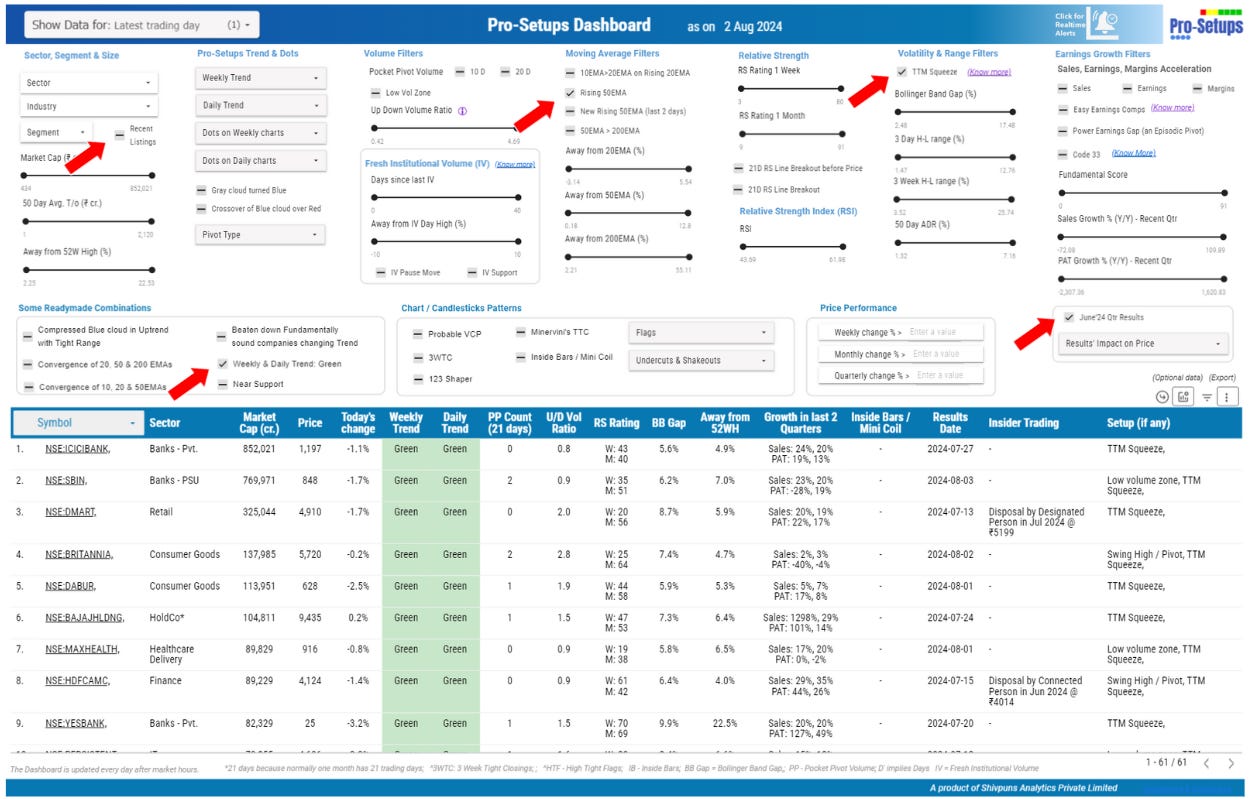1252x799 pixels.
Task: Uncheck June'24 Qtr Results checkbox
Action: 1069,317
